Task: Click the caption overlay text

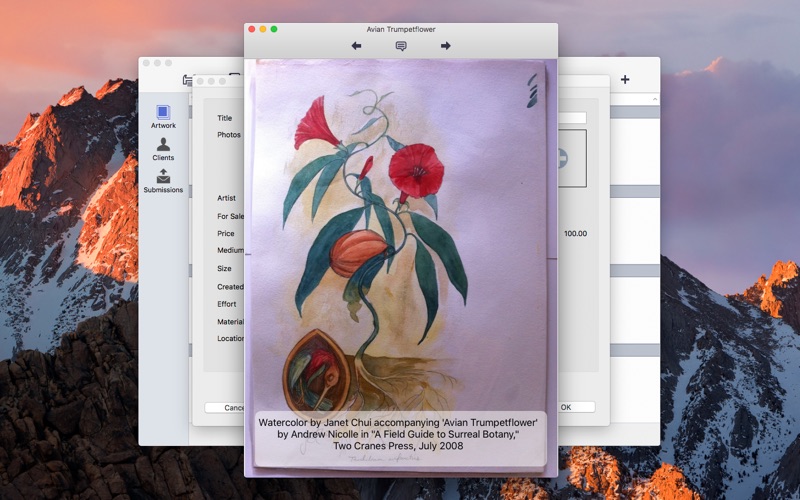Action: click(398, 434)
